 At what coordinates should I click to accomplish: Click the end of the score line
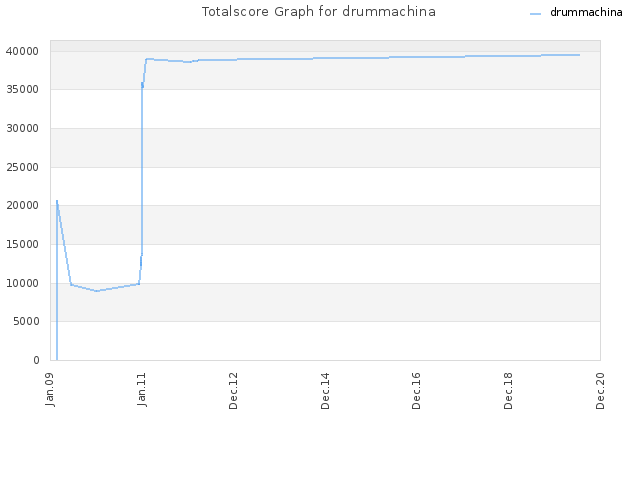pos(579,55)
